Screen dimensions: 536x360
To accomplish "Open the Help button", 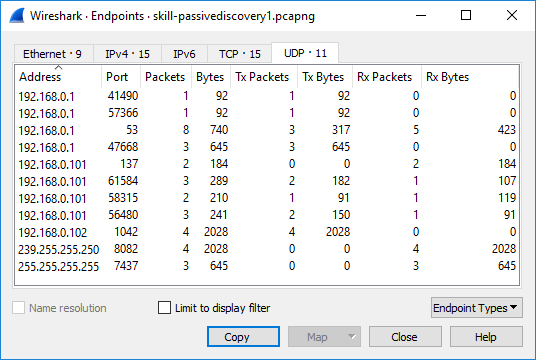I will coord(486,337).
